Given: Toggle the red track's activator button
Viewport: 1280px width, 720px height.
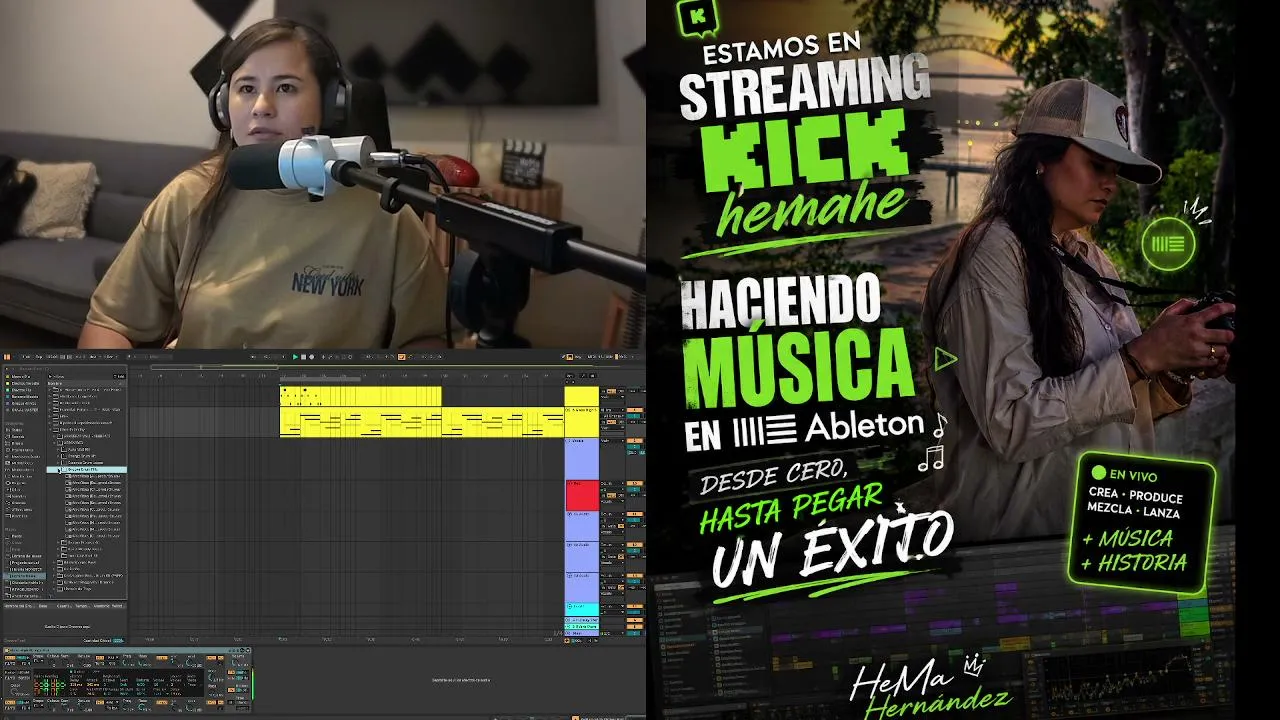Looking at the screenshot, I should (634, 484).
